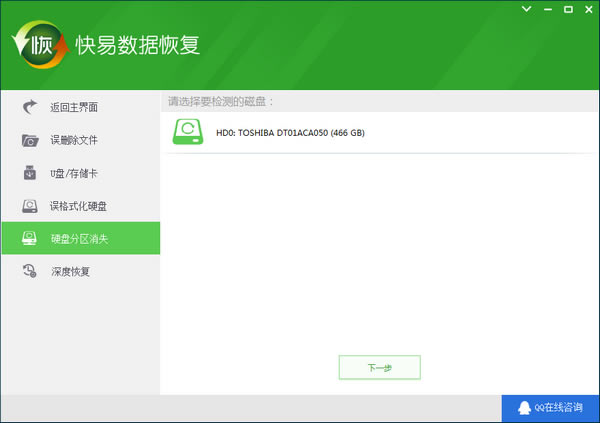Image resolution: width=600 pixels, height=423 pixels.
Task: Select the 返回主界面 menu label
Action: point(74,107)
